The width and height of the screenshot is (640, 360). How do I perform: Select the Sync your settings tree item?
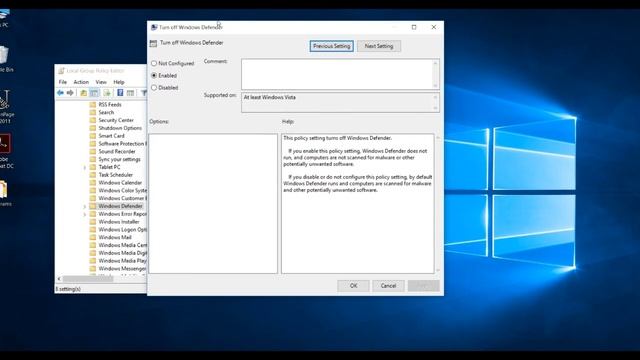point(119,159)
